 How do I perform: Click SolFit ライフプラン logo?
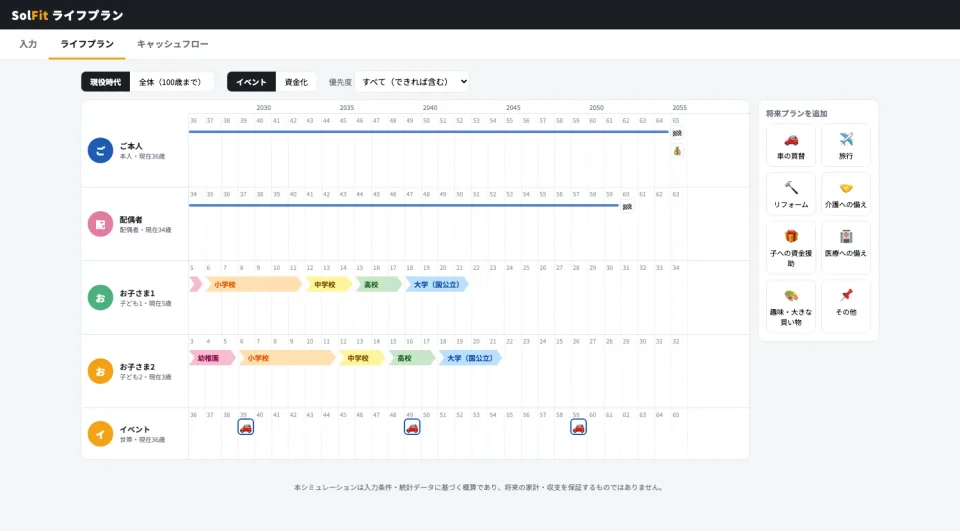[x=67, y=15]
